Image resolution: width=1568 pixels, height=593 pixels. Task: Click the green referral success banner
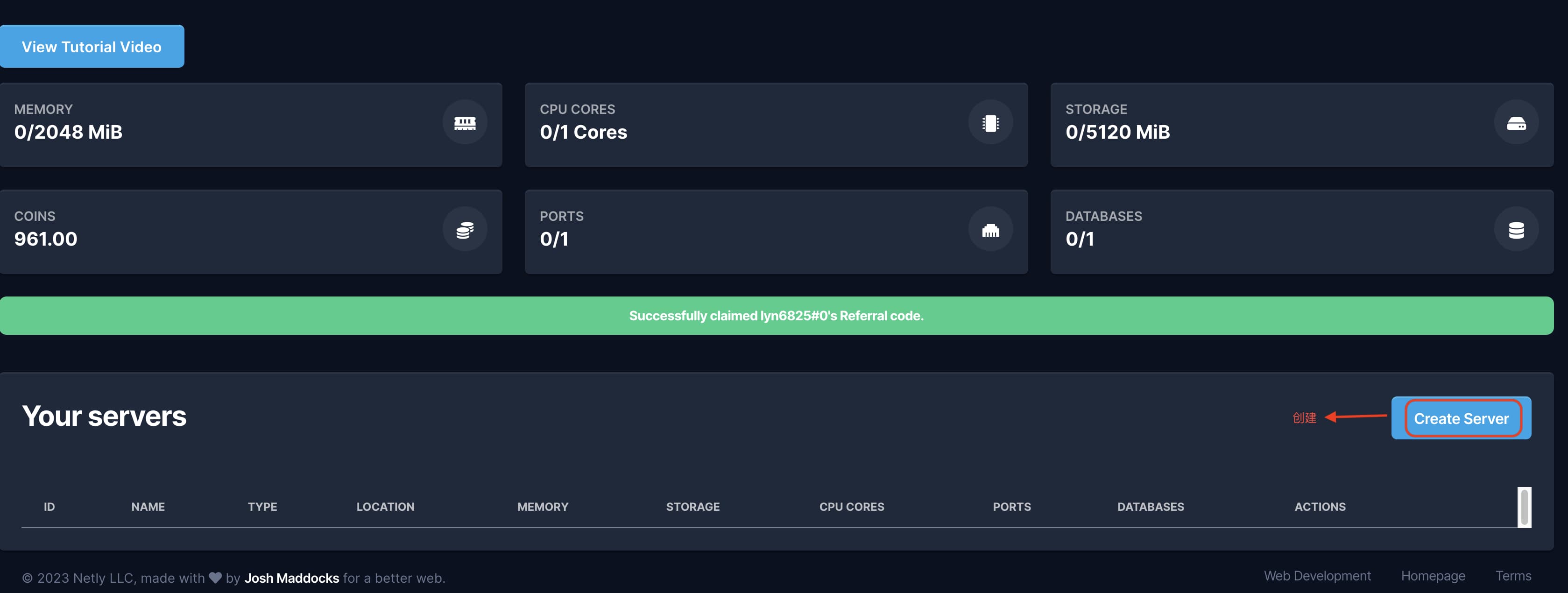(776, 315)
